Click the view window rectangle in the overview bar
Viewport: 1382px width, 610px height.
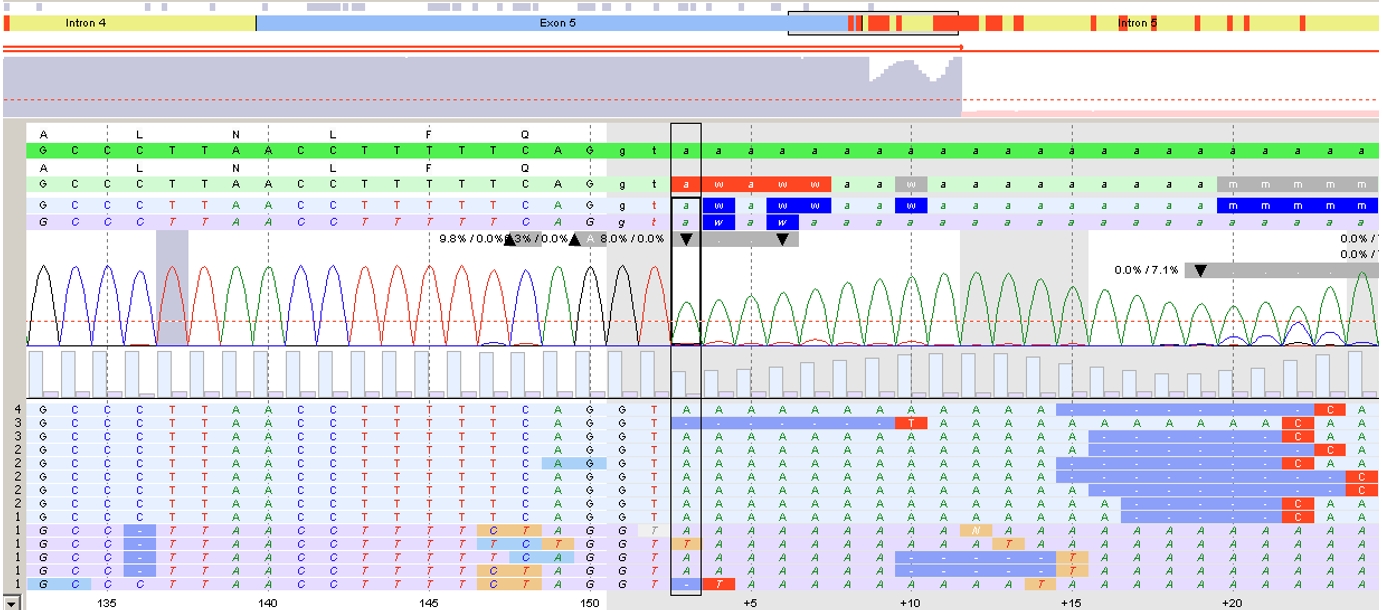click(872, 24)
